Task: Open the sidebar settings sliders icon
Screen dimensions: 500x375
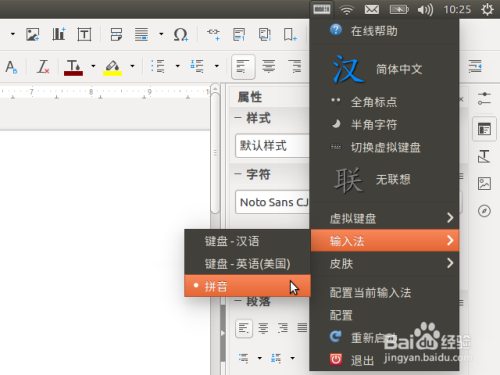Action: point(484,99)
